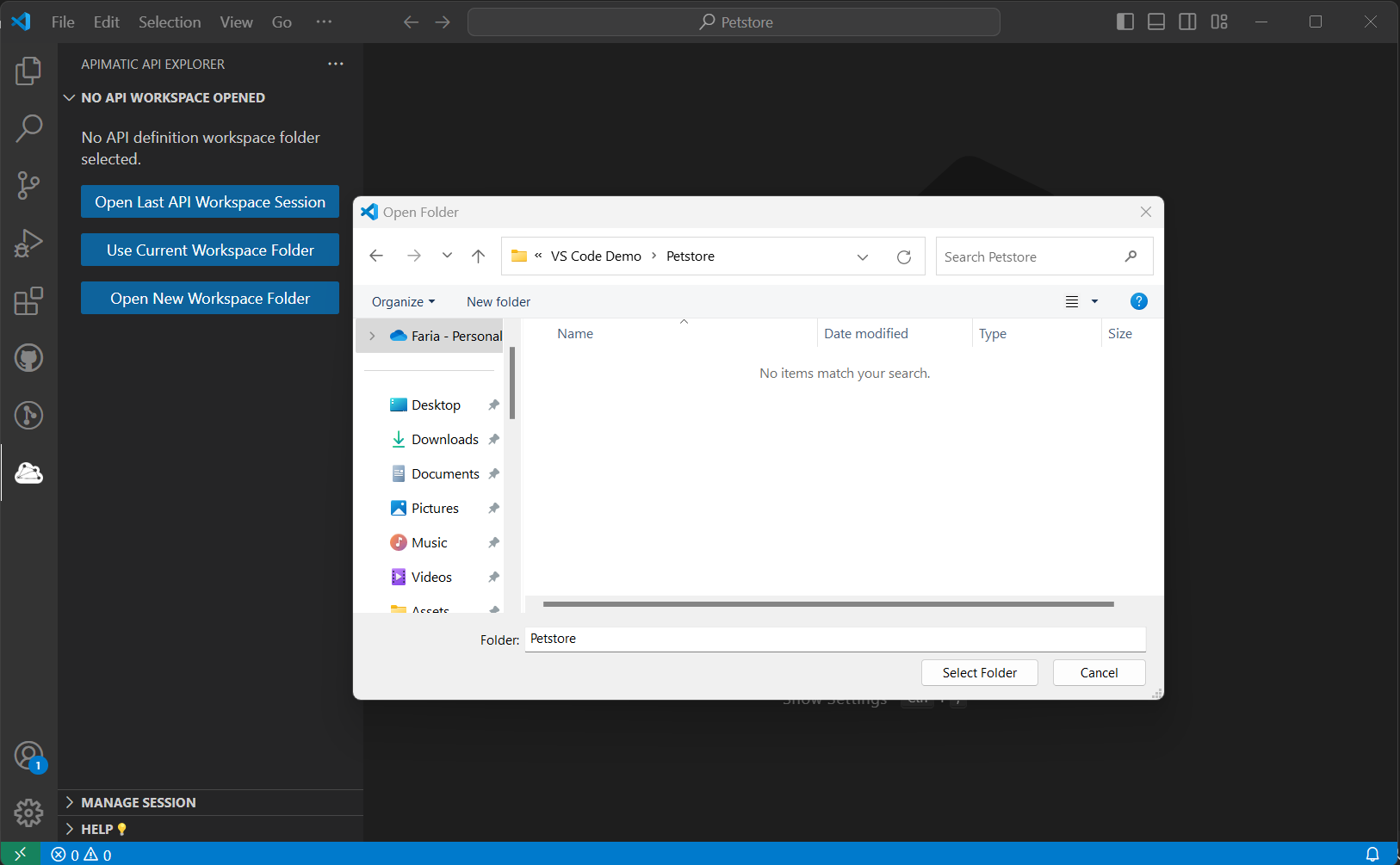Cancel the Open Folder dialog
1400x865 pixels.
[x=1100, y=673]
